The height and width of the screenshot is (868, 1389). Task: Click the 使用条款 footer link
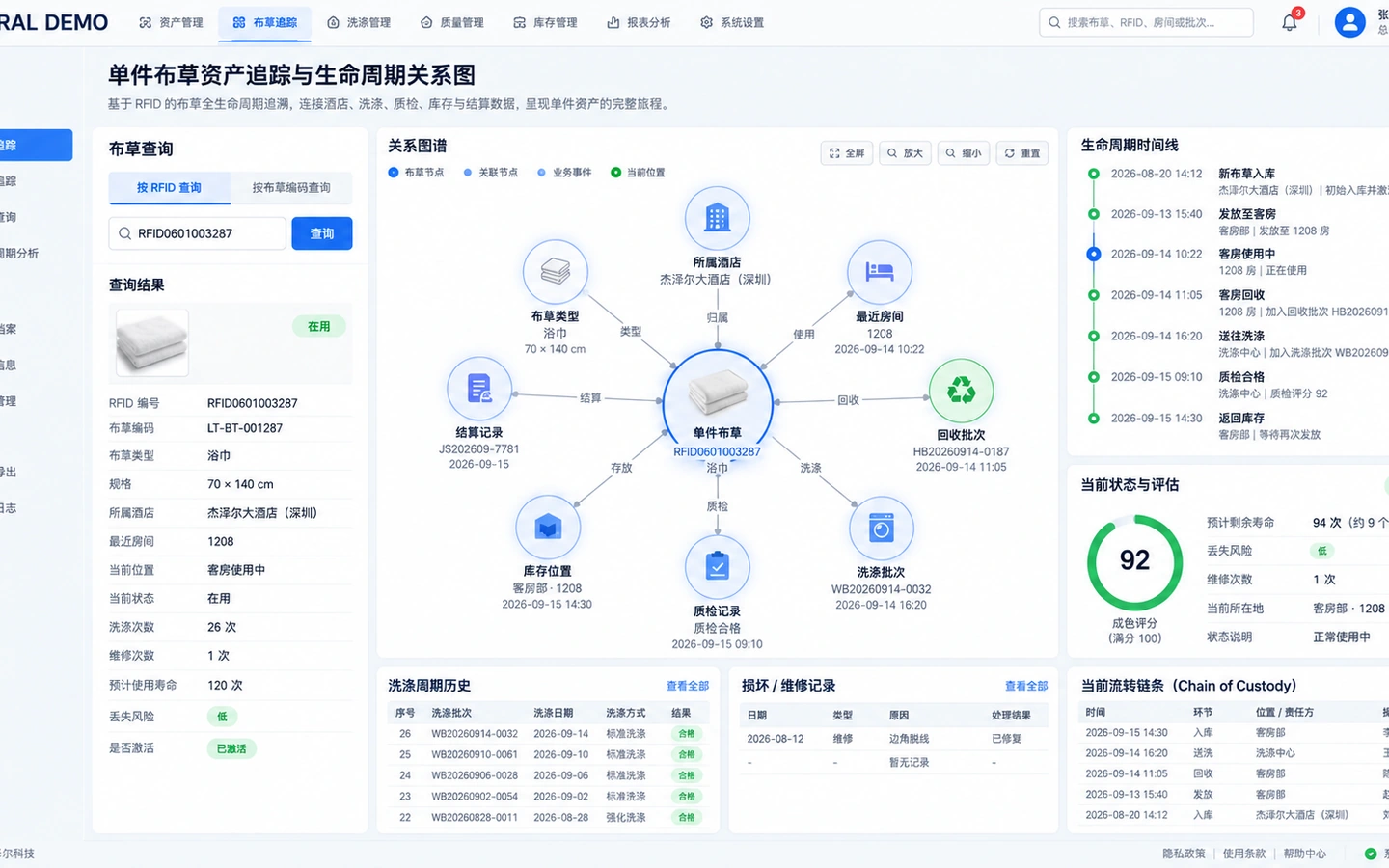(x=1244, y=854)
